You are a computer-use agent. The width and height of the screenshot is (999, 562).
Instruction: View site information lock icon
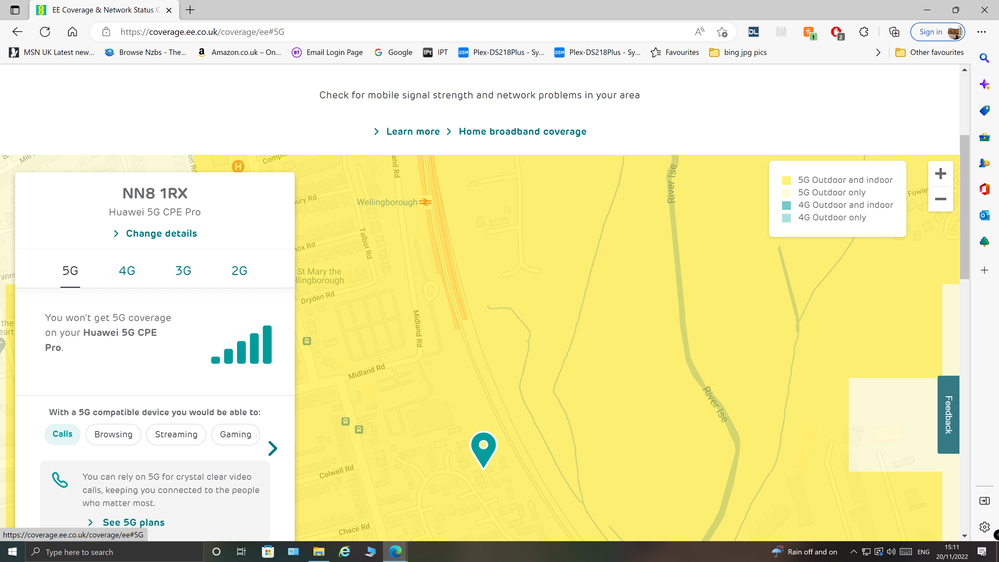tap(106, 32)
